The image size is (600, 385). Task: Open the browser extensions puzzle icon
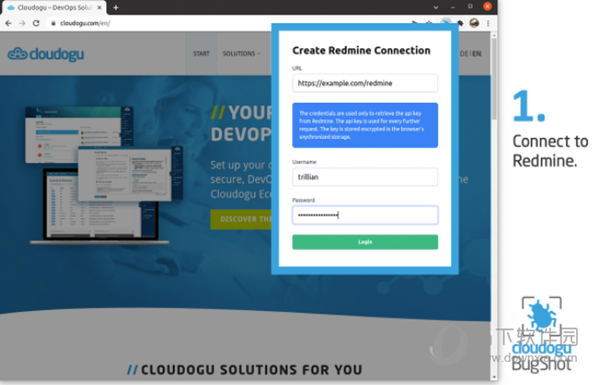point(460,23)
